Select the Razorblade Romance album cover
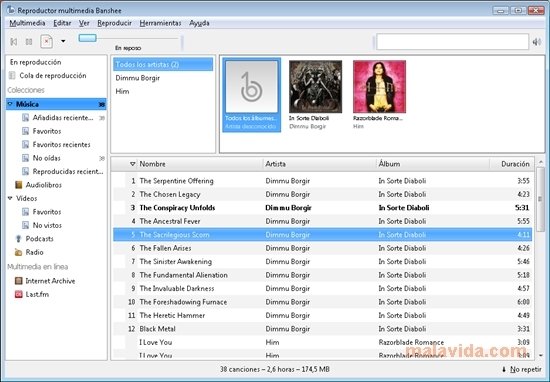The height and width of the screenshot is (382, 550). pos(380,87)
